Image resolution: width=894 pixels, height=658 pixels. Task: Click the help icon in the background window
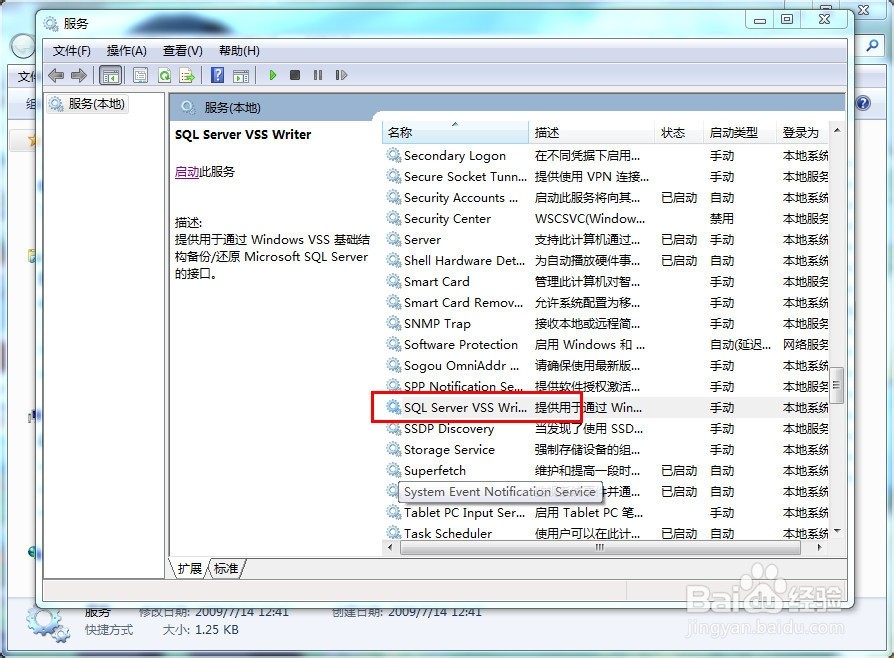click(863, 103)
